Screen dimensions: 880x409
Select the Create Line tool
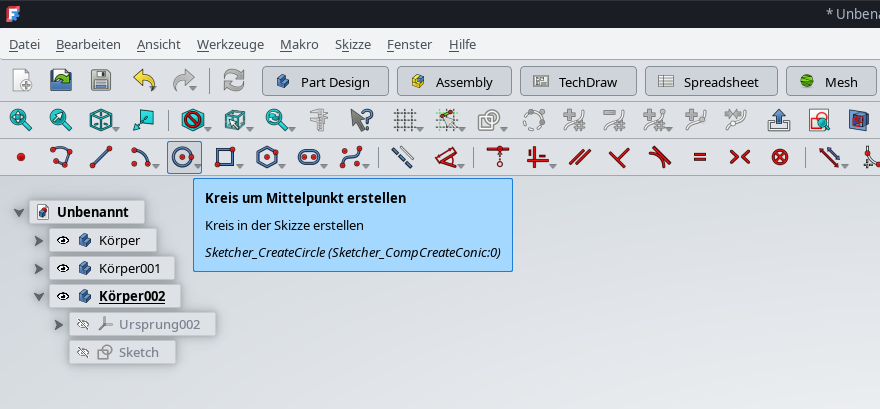point(100,157)
